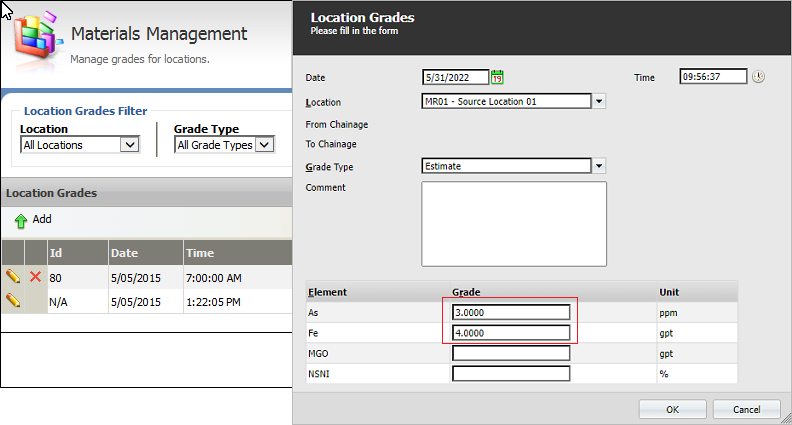Image resolution: width=792 pixels, height=425 pixels.
Task: Click the Location Grades Filter heading
Action: click(85, 111)
